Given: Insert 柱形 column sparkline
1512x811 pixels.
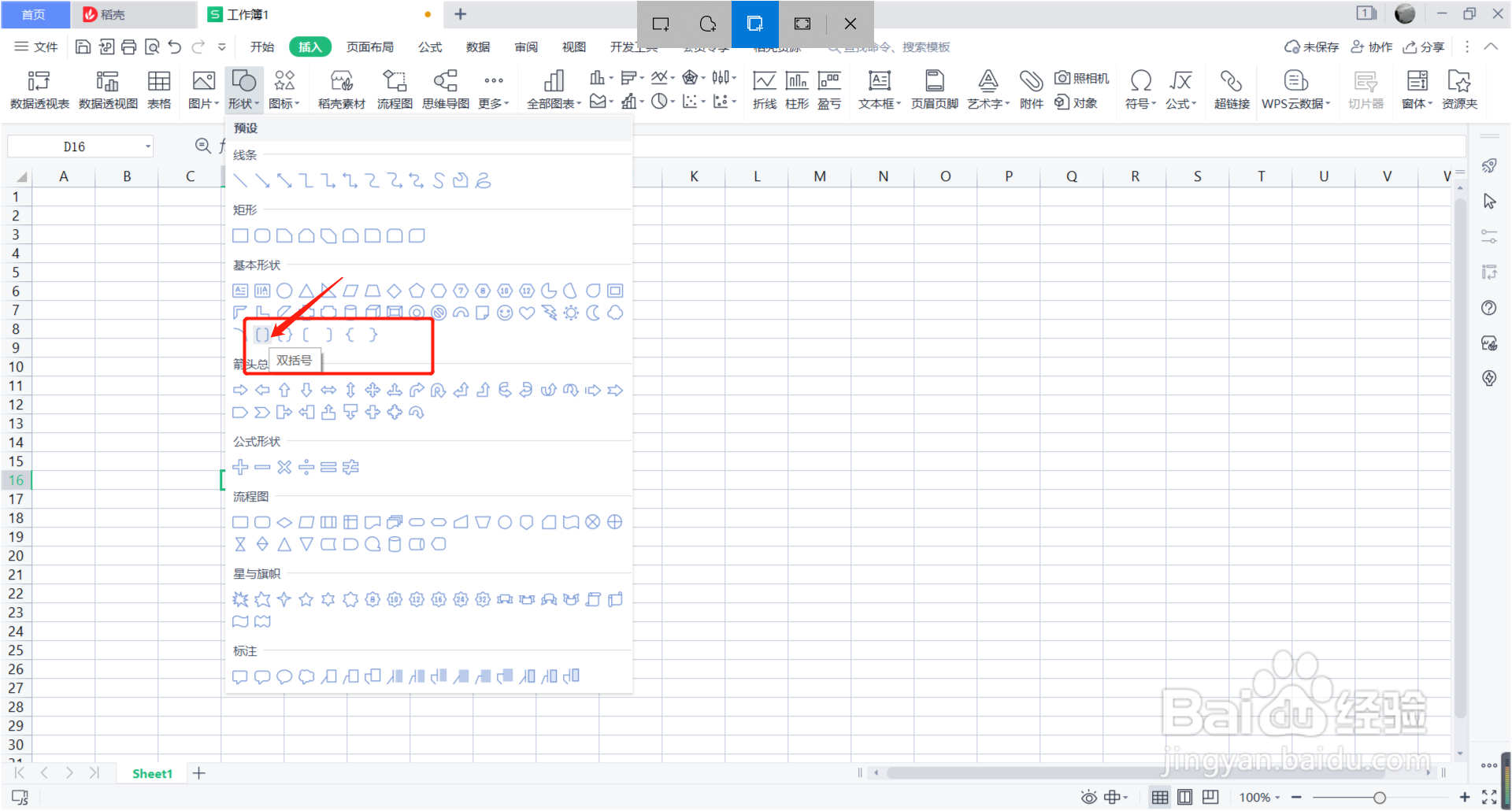Looking at the screenshot, I should coord(797,90).
